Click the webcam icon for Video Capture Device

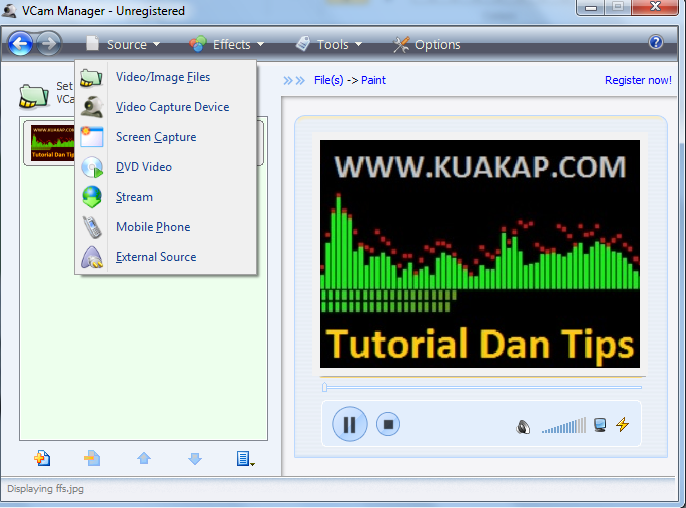[92, 107]
